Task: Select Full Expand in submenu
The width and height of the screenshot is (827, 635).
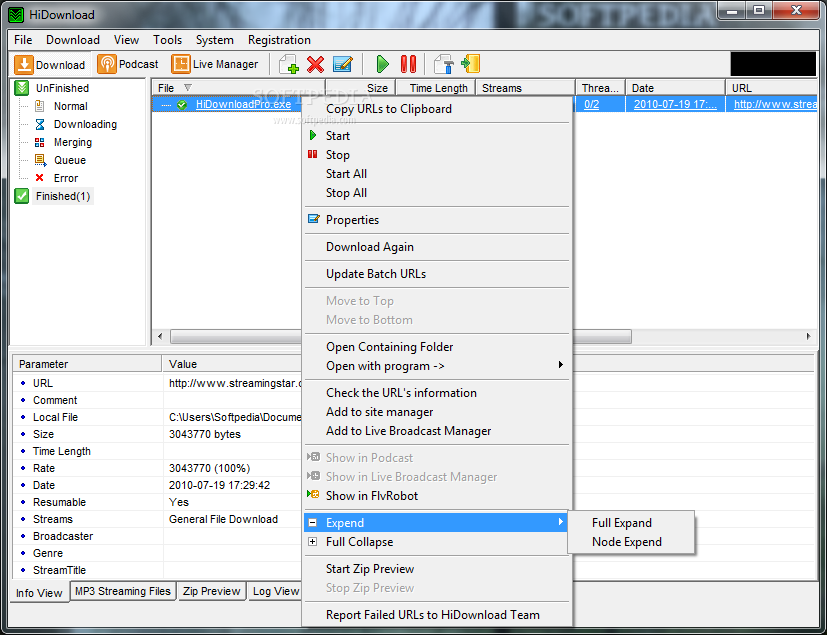Action: point(631,523)
